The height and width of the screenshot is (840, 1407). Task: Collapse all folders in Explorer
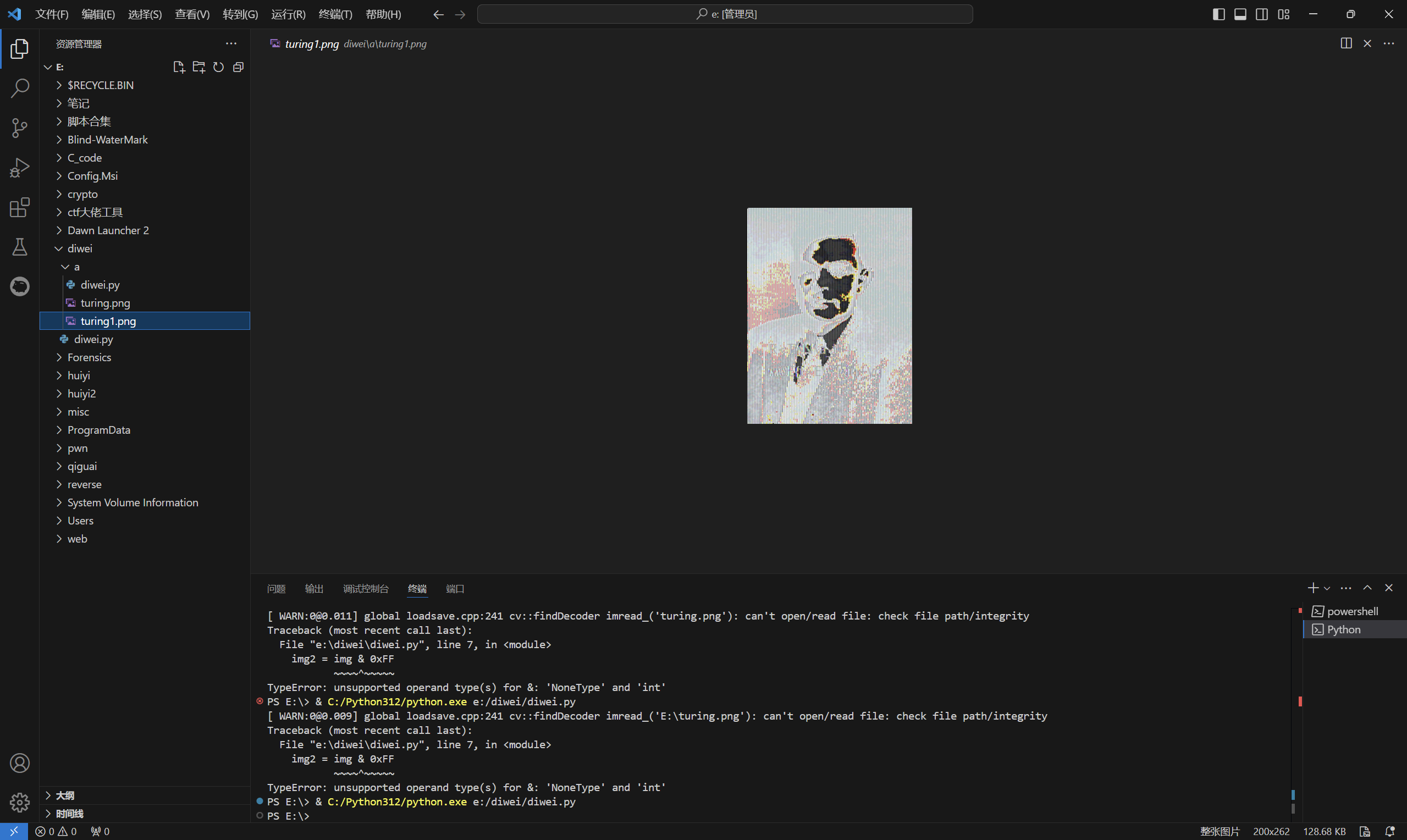click(238, 67)
